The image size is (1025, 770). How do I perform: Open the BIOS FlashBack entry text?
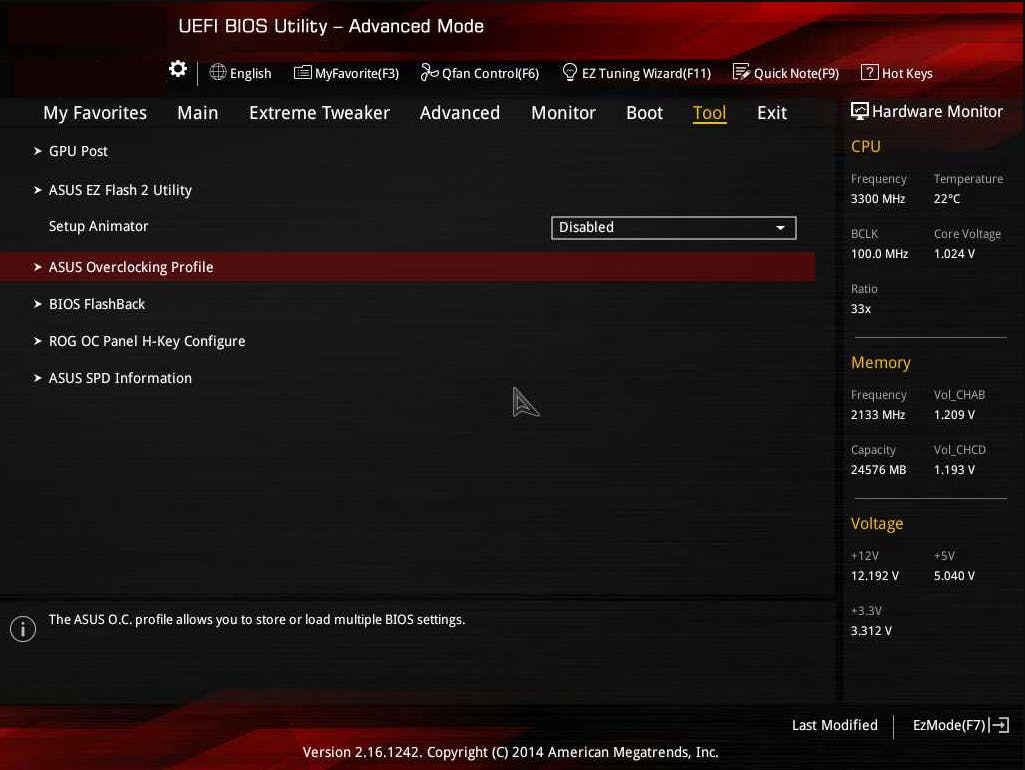coord(97,304)
